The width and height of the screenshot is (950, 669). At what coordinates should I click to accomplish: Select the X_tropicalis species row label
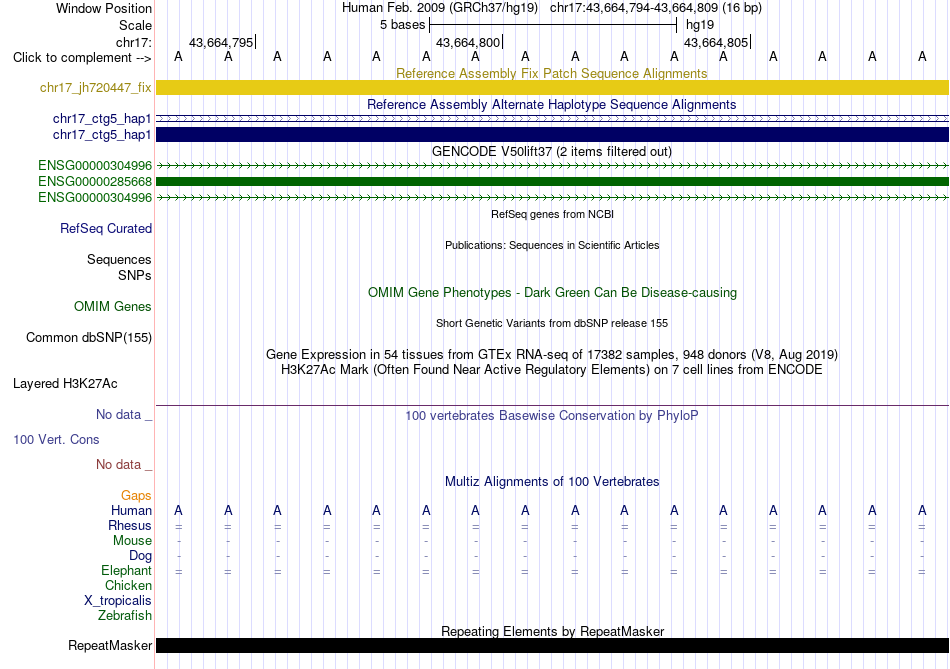118,601
